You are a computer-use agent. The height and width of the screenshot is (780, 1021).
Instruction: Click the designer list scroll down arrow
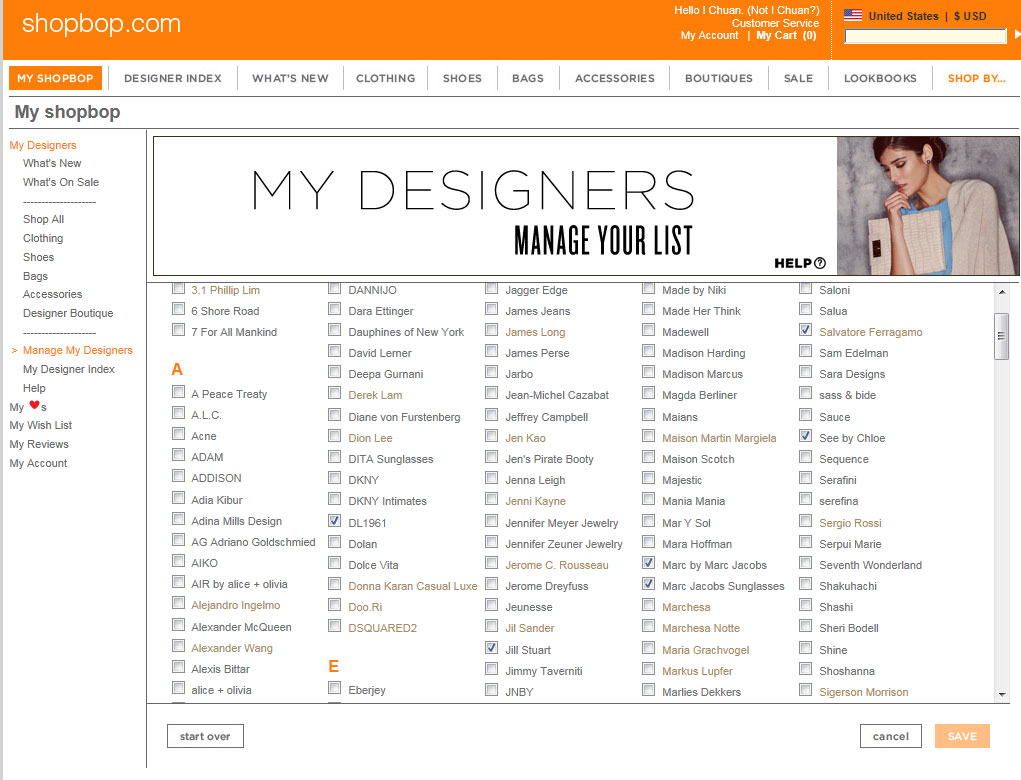[x=1001, y=695]
